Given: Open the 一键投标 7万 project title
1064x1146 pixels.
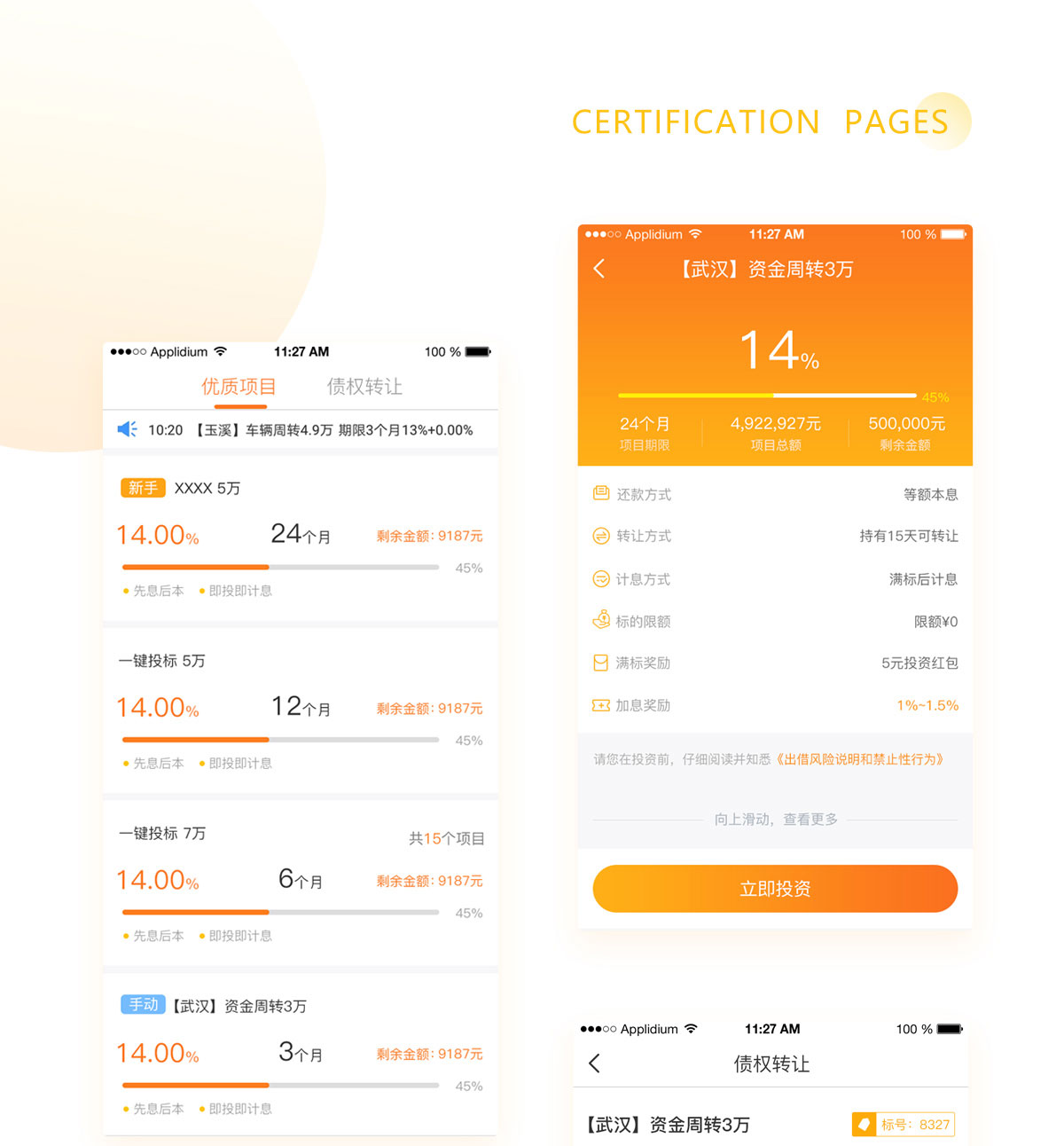Looking at the screenshot, I should point(162,834).
